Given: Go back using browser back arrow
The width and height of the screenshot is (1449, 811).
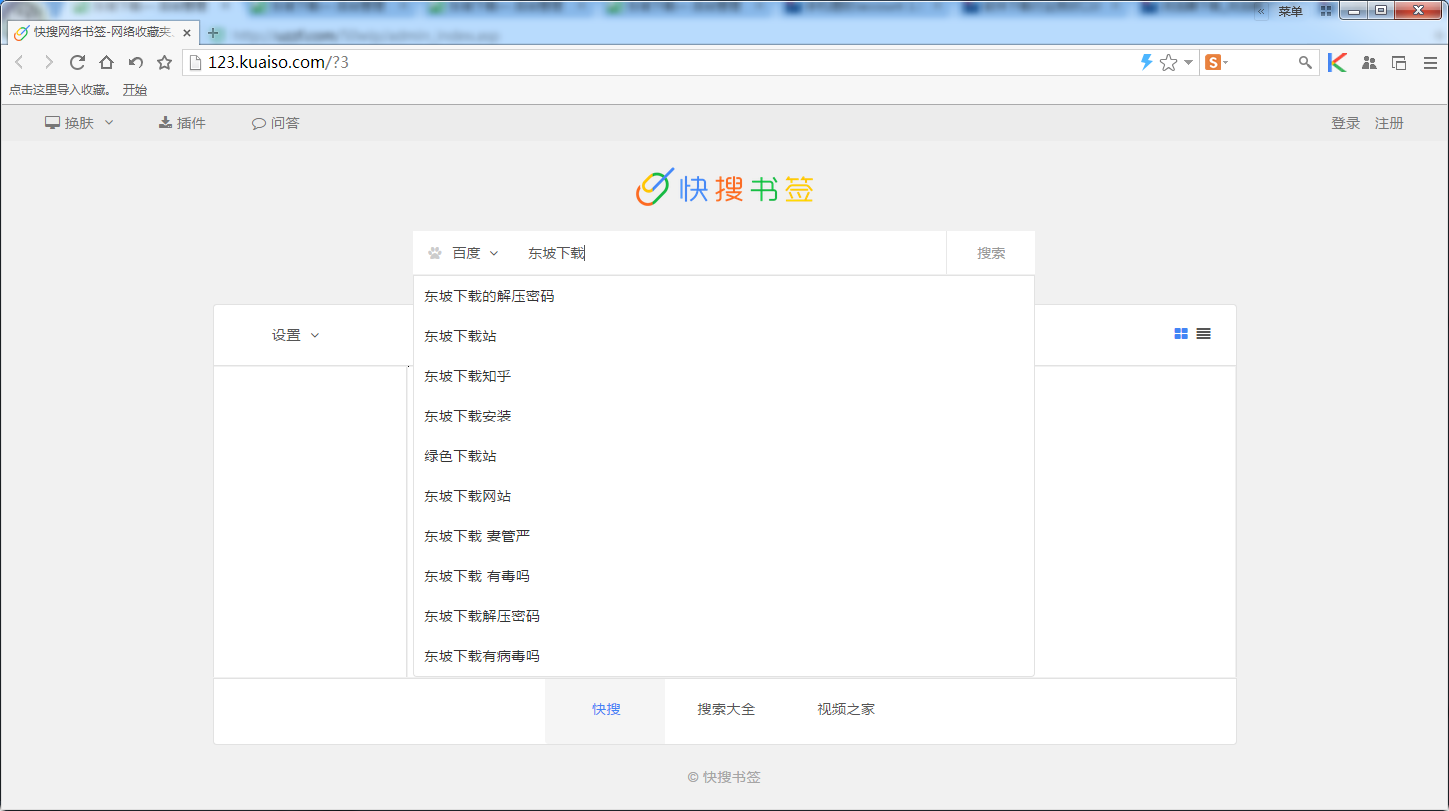Looking at the screenshot, I should pyautogui.click(x=19, y=62).
